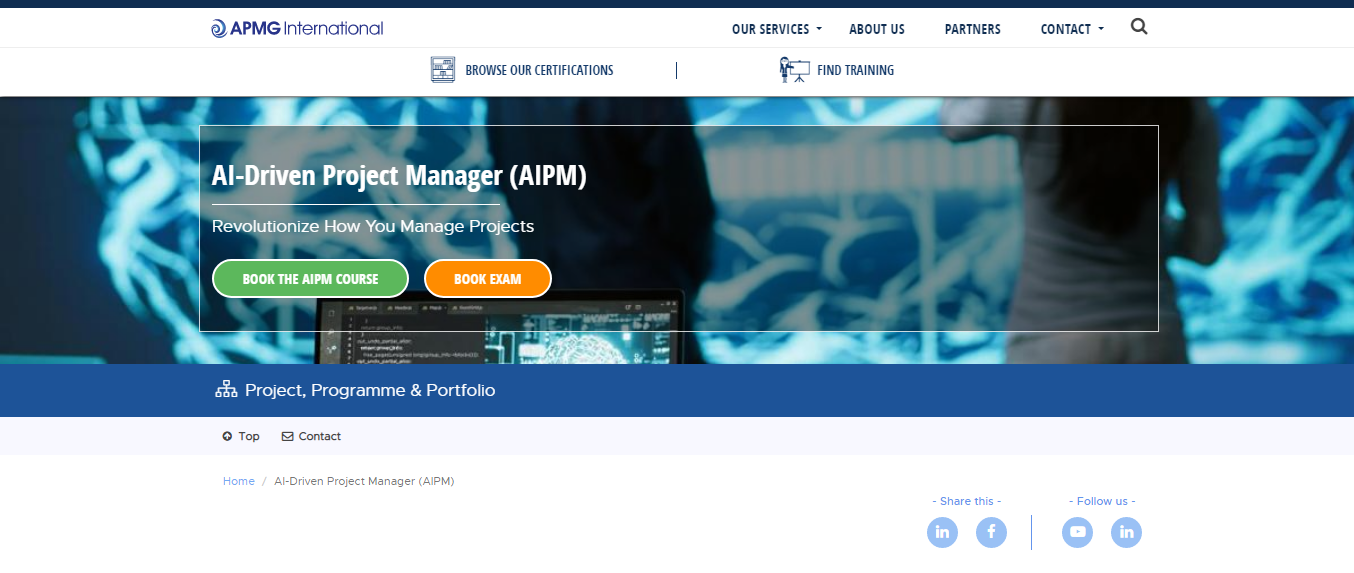Click the Revolutionize How You Manage Projects subtitle
Image resolution: width=1354 pixels, height=573 pixels.
pyautogui.click(x=373, y=226)
